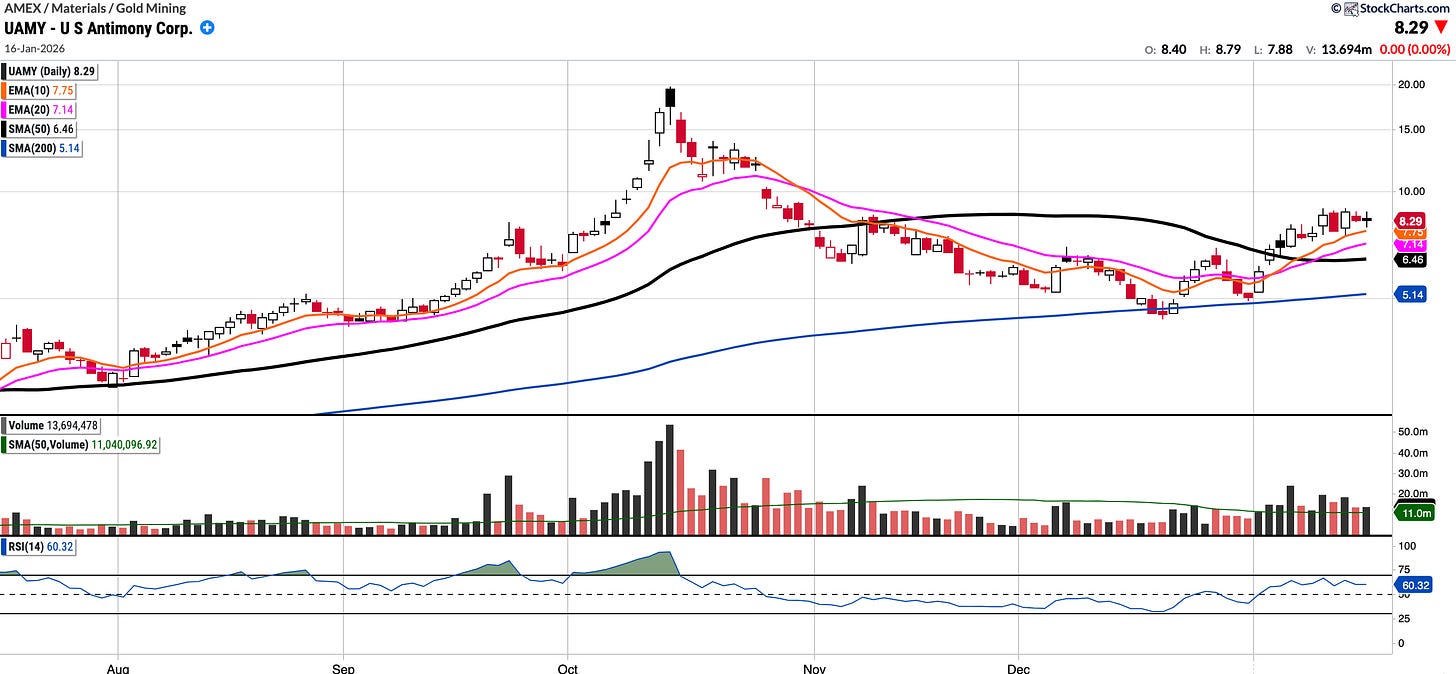Click the green 11.0m volume tag

(1415, 513)
